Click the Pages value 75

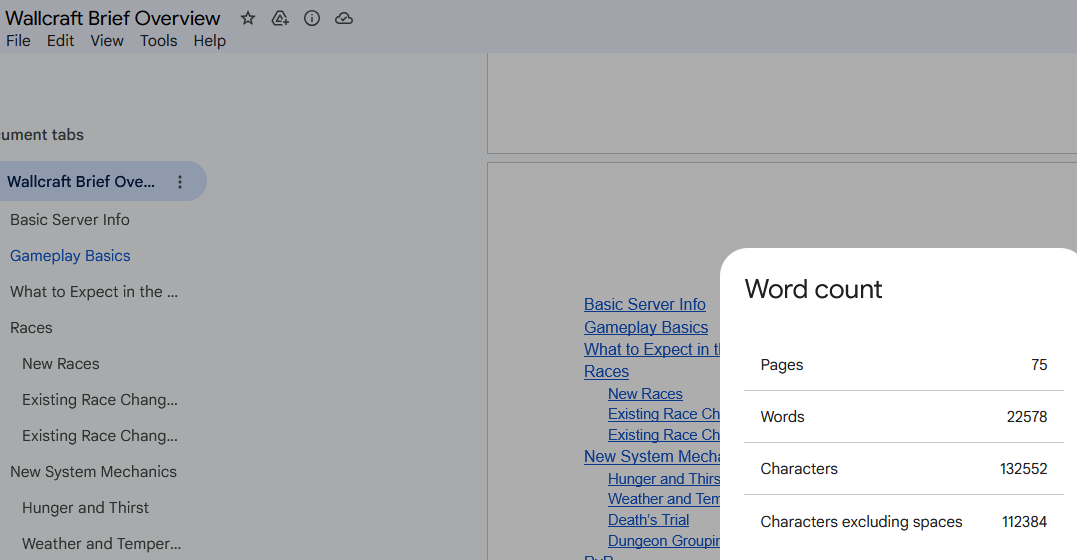[1039, 365]
